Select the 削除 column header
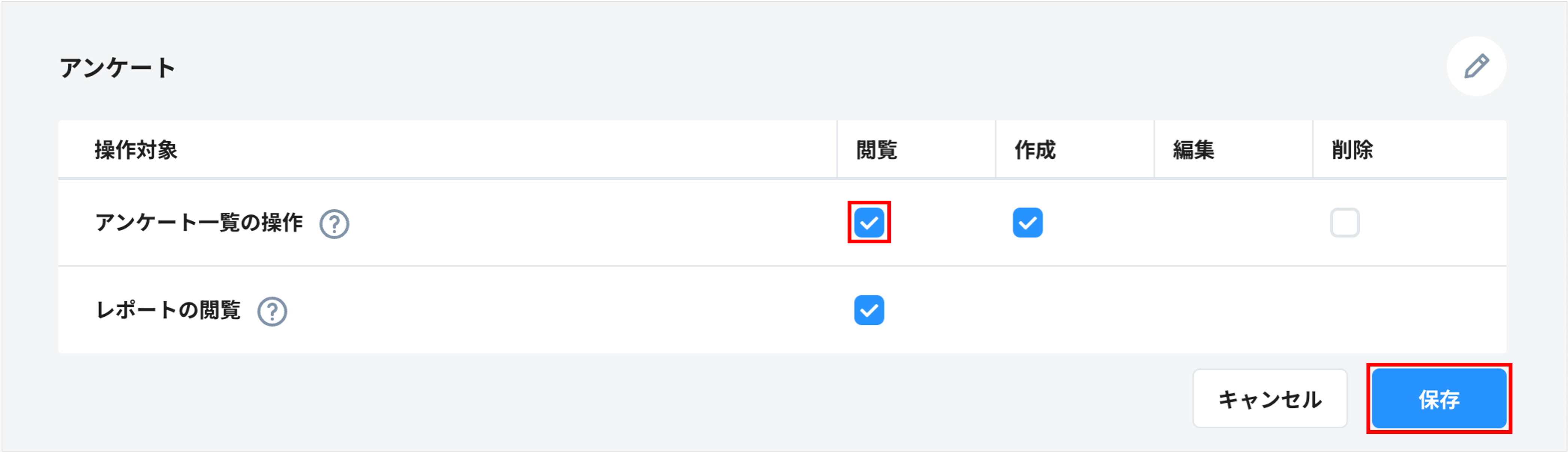Image resolution: width=1568 pixels, height=453 pixels. pyautogui.click(x=1352, y=150)
